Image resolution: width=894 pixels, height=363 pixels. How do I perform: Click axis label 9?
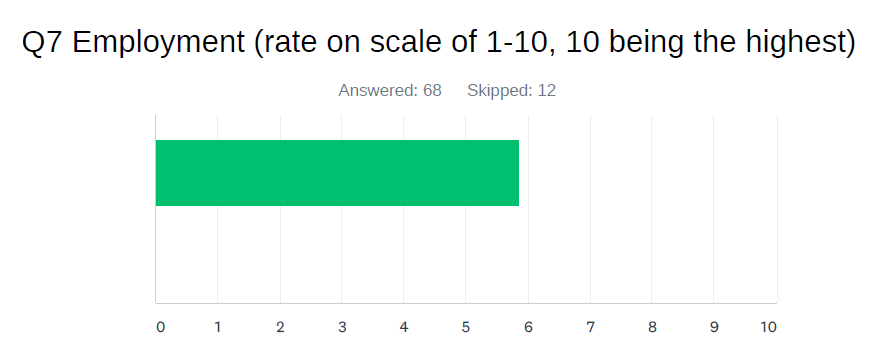(x=714, y=327)
